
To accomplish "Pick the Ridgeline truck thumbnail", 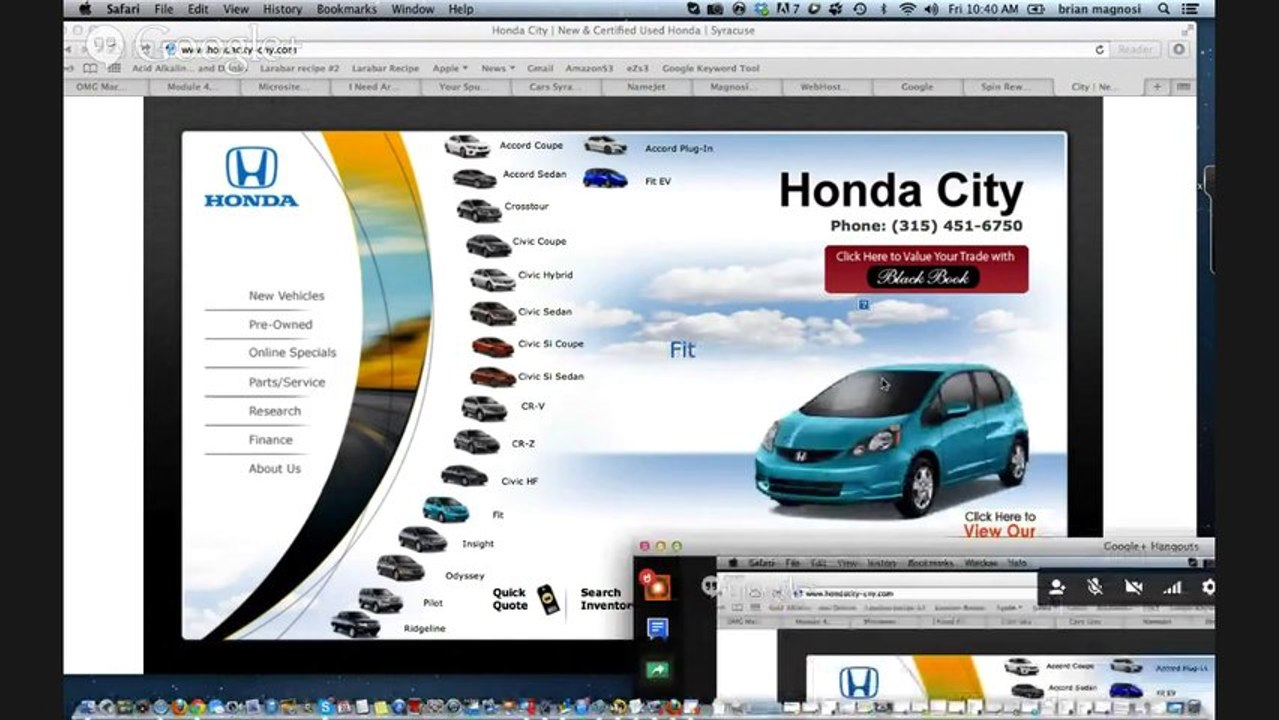I will 355,624.
